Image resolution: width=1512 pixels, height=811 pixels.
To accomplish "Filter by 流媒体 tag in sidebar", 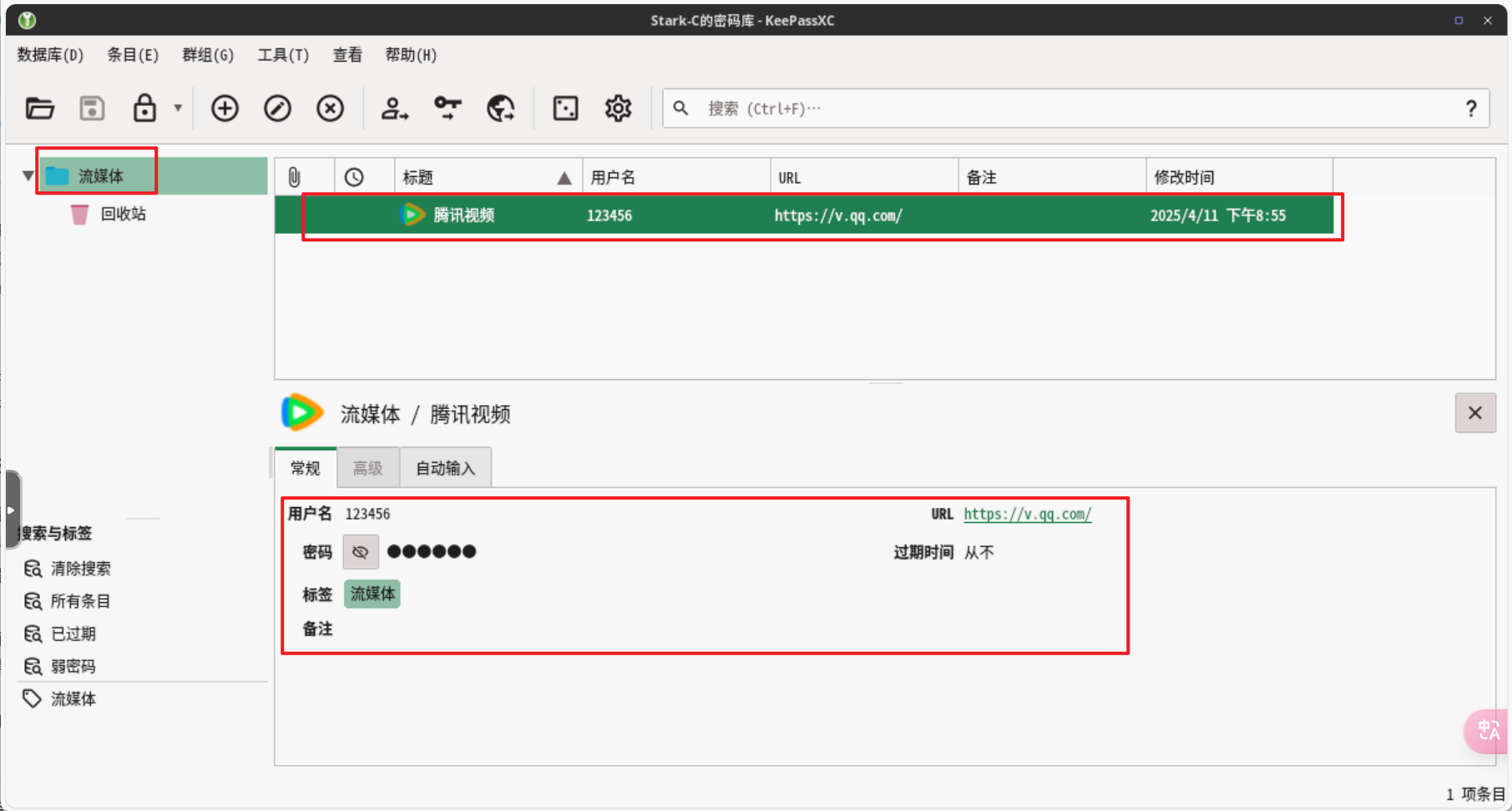I will (73, 699).
